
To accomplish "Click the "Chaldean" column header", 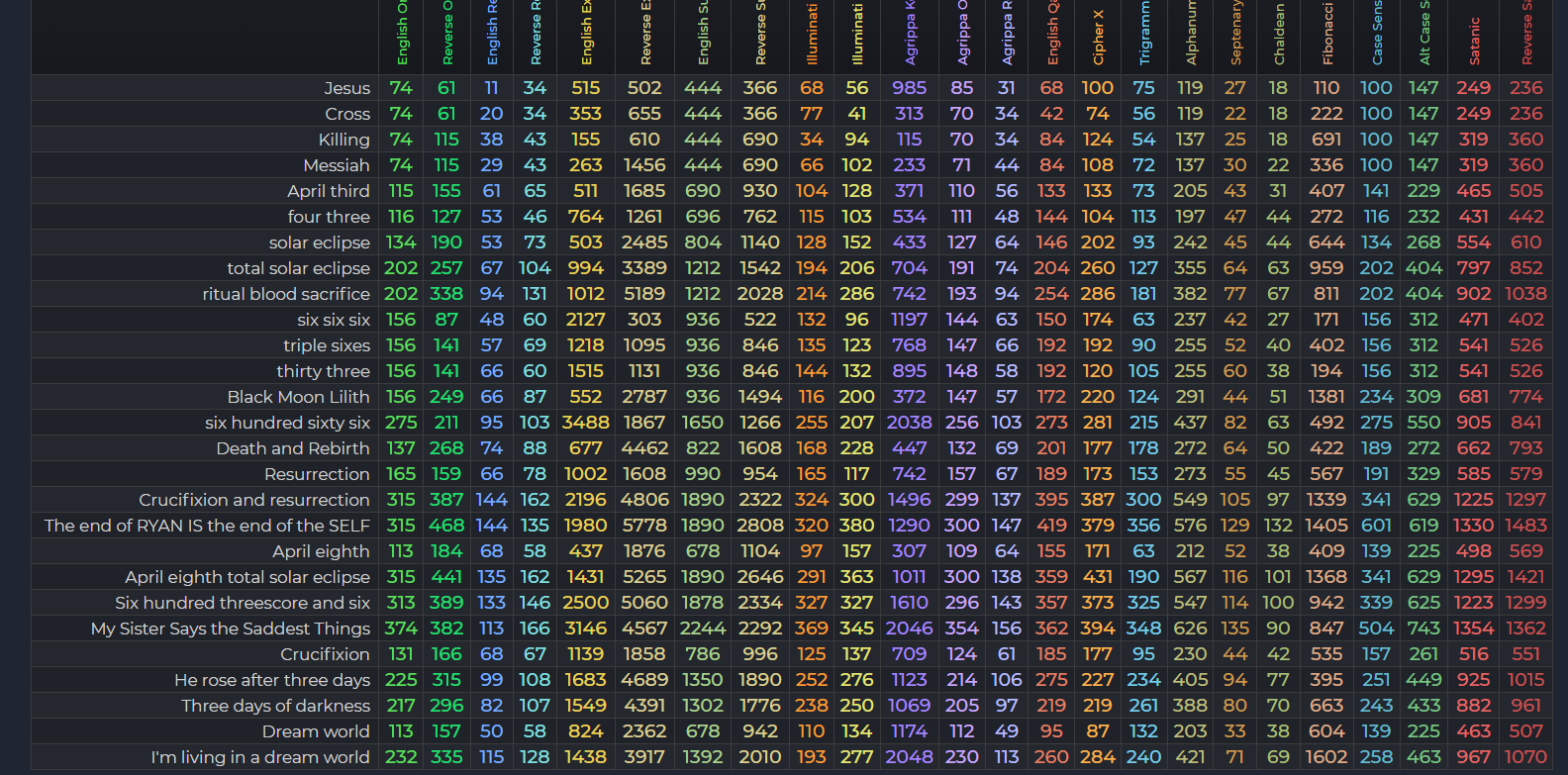I will pos(1279,35).
